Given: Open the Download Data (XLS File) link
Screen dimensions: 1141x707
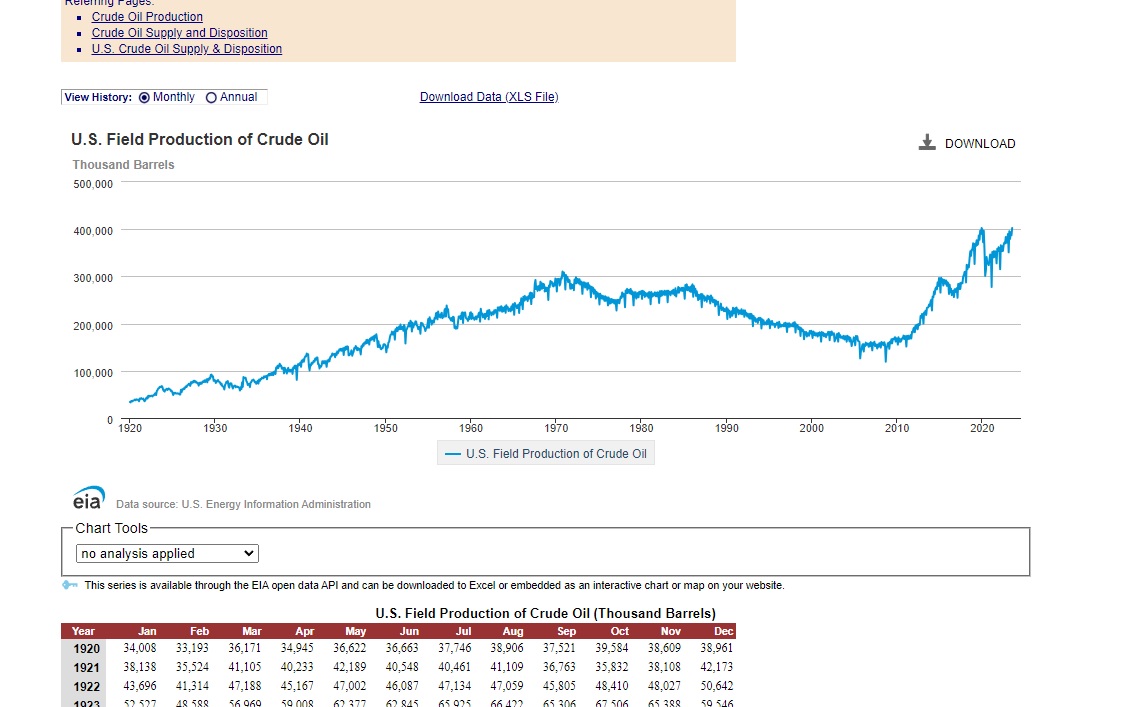Looking at the screenshot, I should [x=489, y=97].
